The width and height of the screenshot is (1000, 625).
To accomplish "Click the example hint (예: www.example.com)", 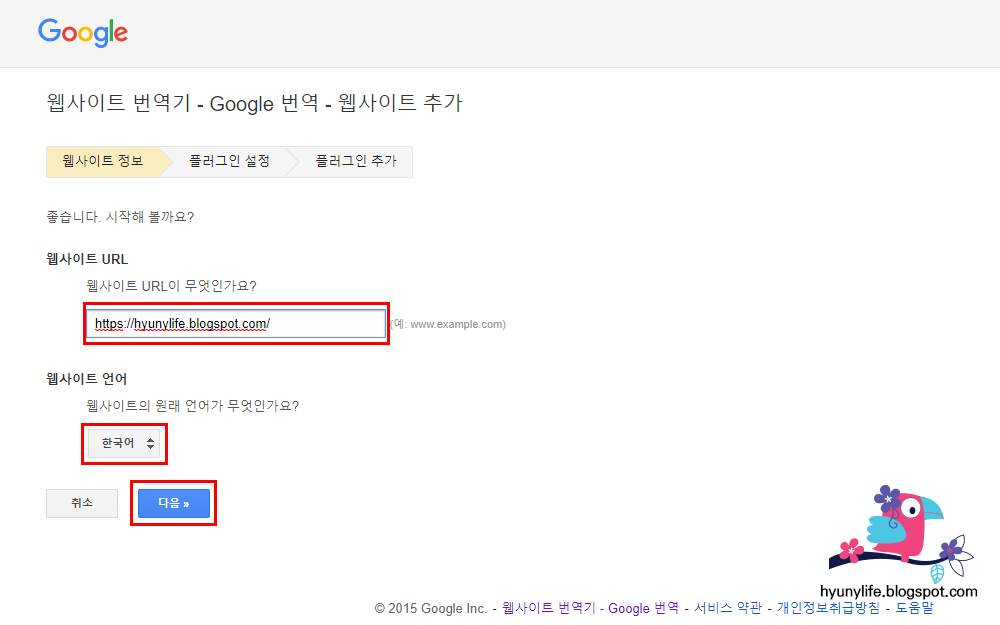I will click(x=448, y=324).
